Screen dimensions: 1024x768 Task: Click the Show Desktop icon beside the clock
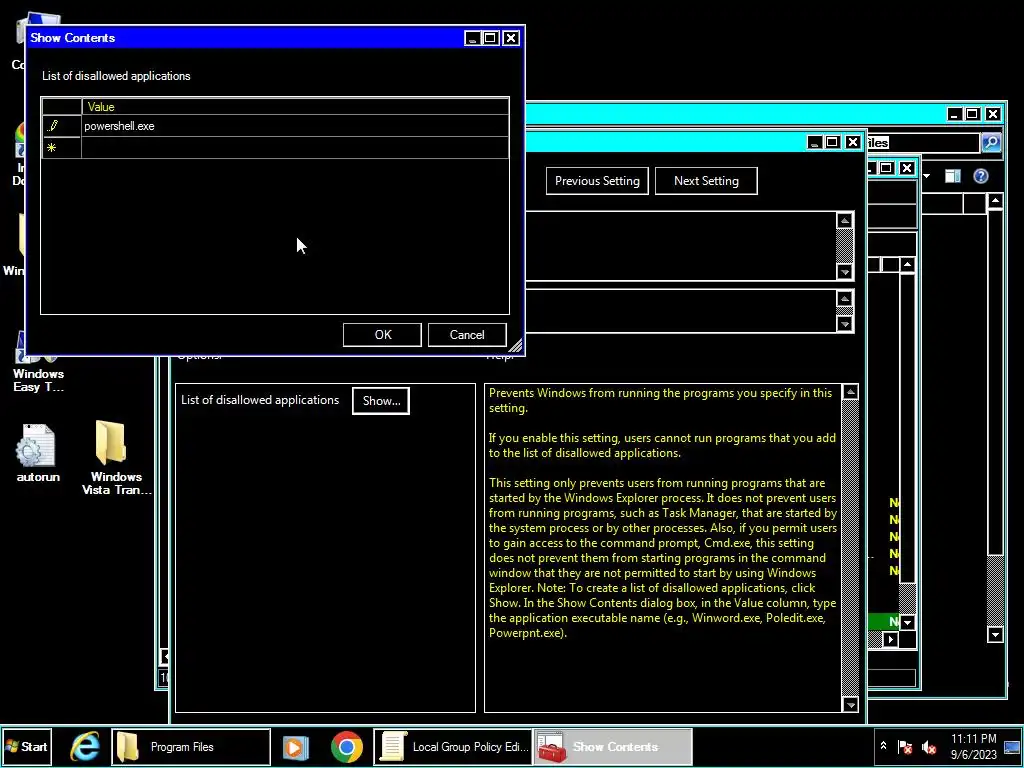click(1012, 746)
